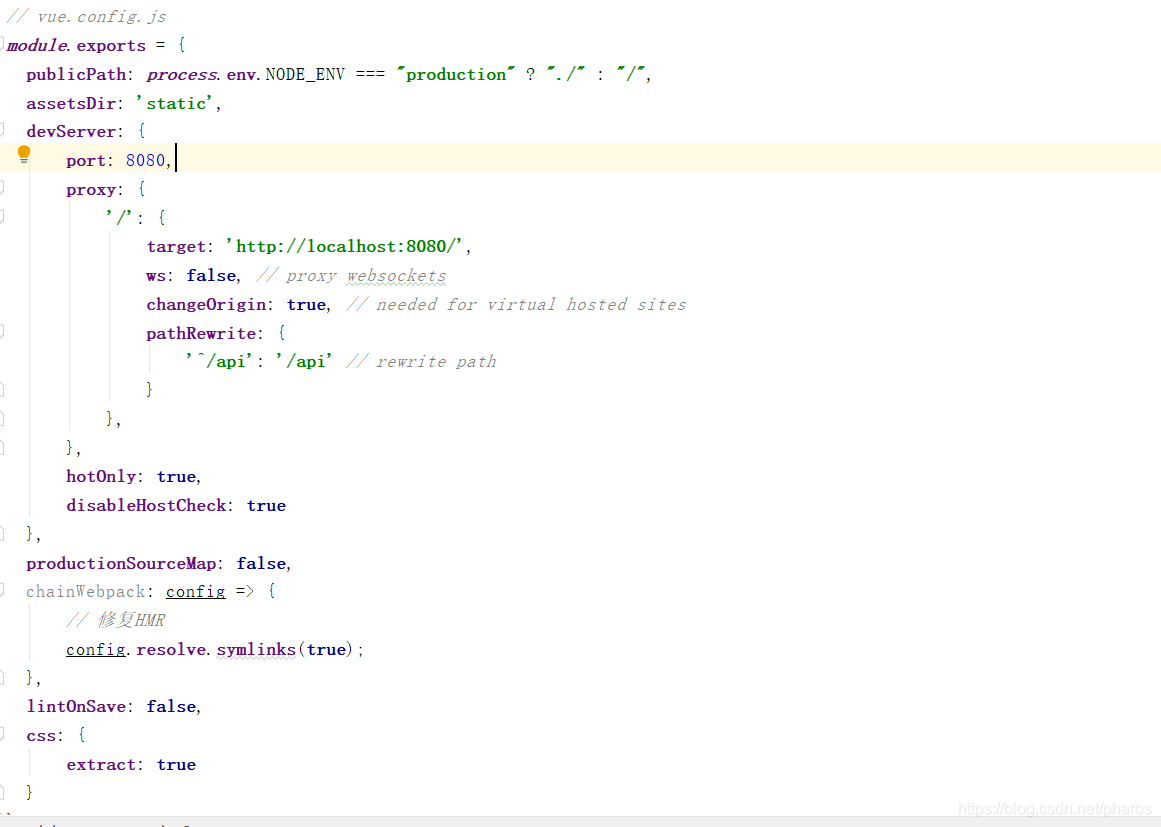Click the 'process' identifier
The width and height of the screenshot is (1161, 827).
(x=181, y=75)
